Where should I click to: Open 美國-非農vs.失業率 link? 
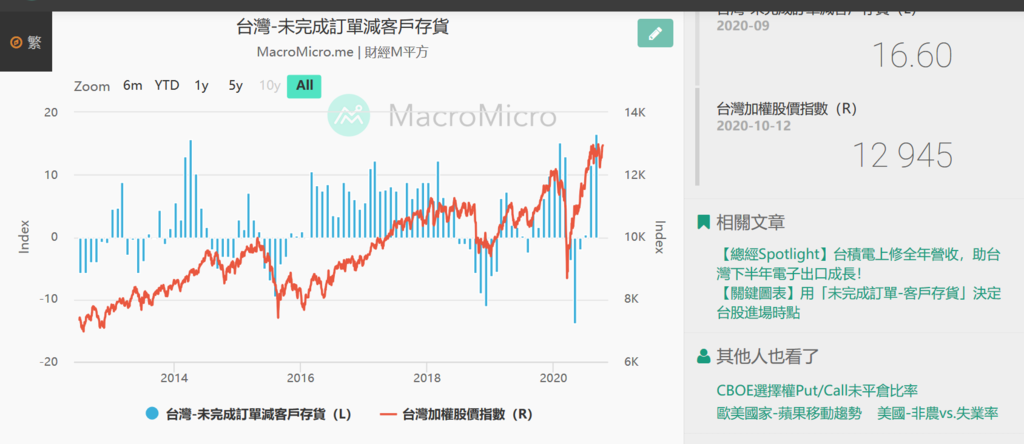[x=938, y=413]
